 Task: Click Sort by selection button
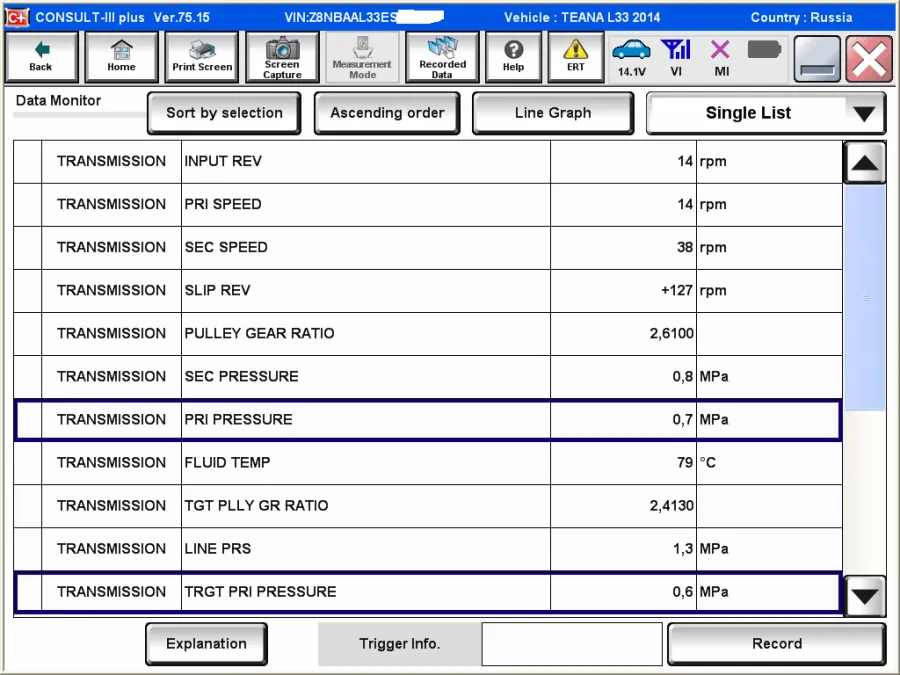tap(224, 112)
